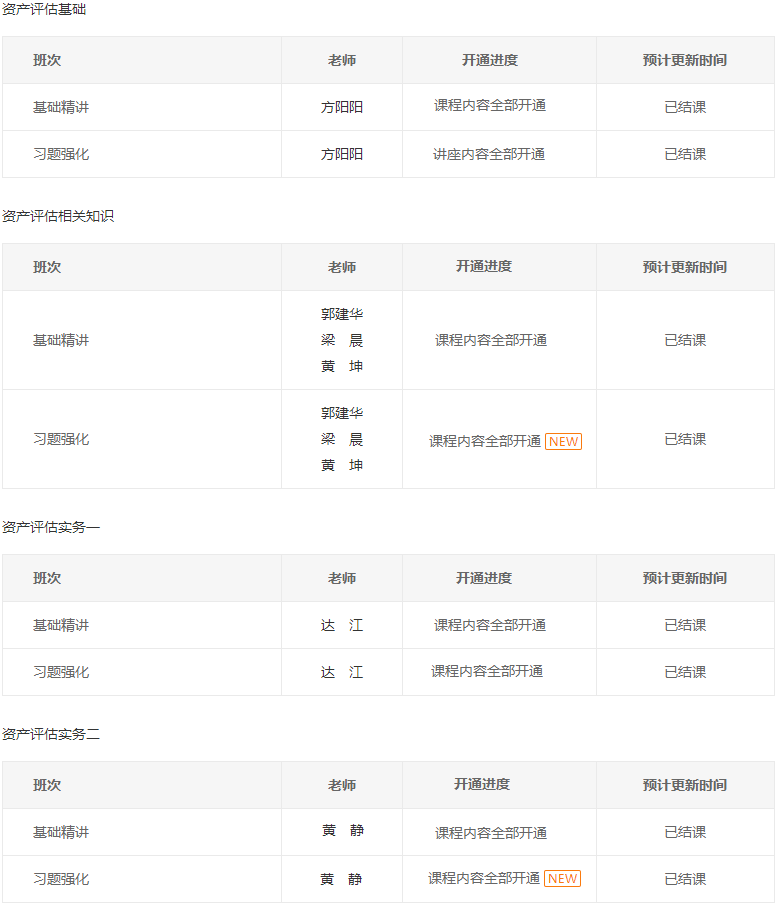Click 基础精讲 in the 资产评估相关知识 table
778x907 pixels.
tap(61, 340)
